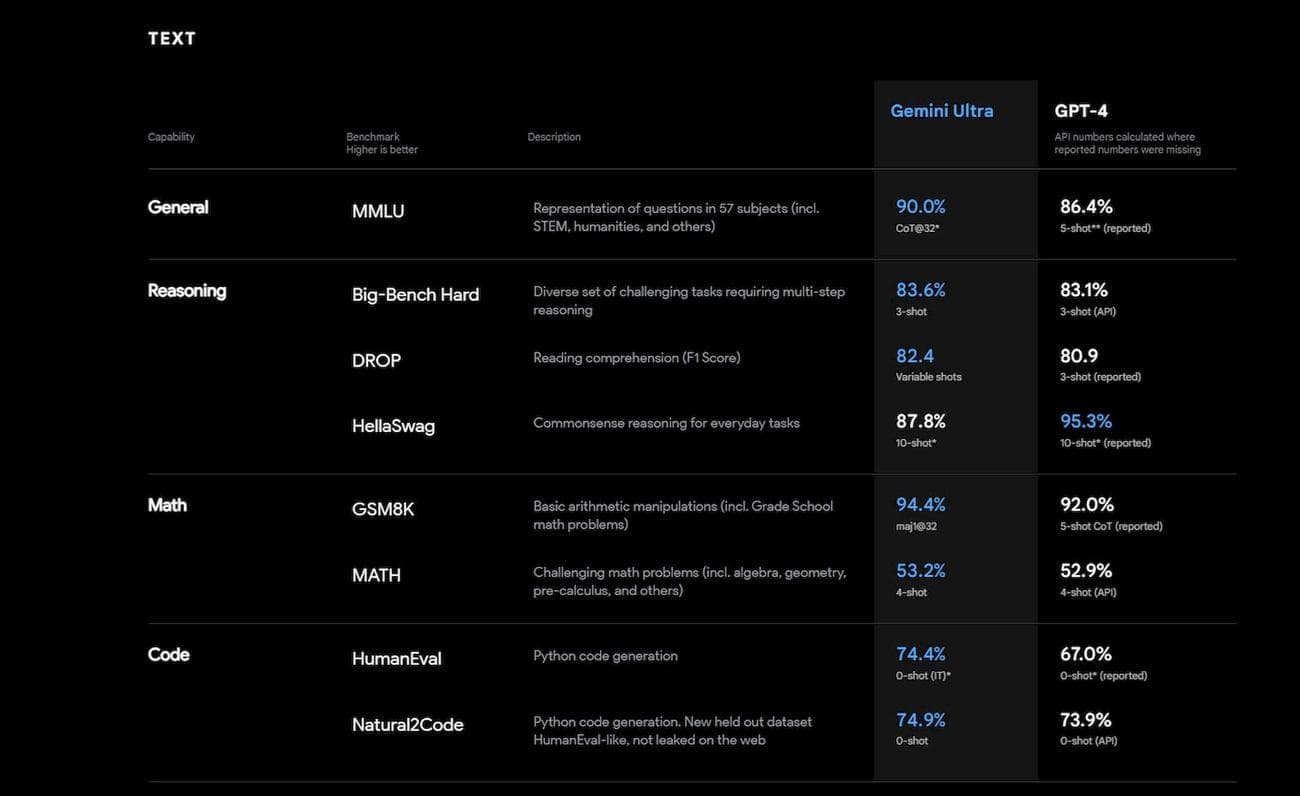Click Gemini Ultra's 90.0% MMLU score
Image resolution: width=1300 pixels, height=796 pixels.
(x=920, y=207)
